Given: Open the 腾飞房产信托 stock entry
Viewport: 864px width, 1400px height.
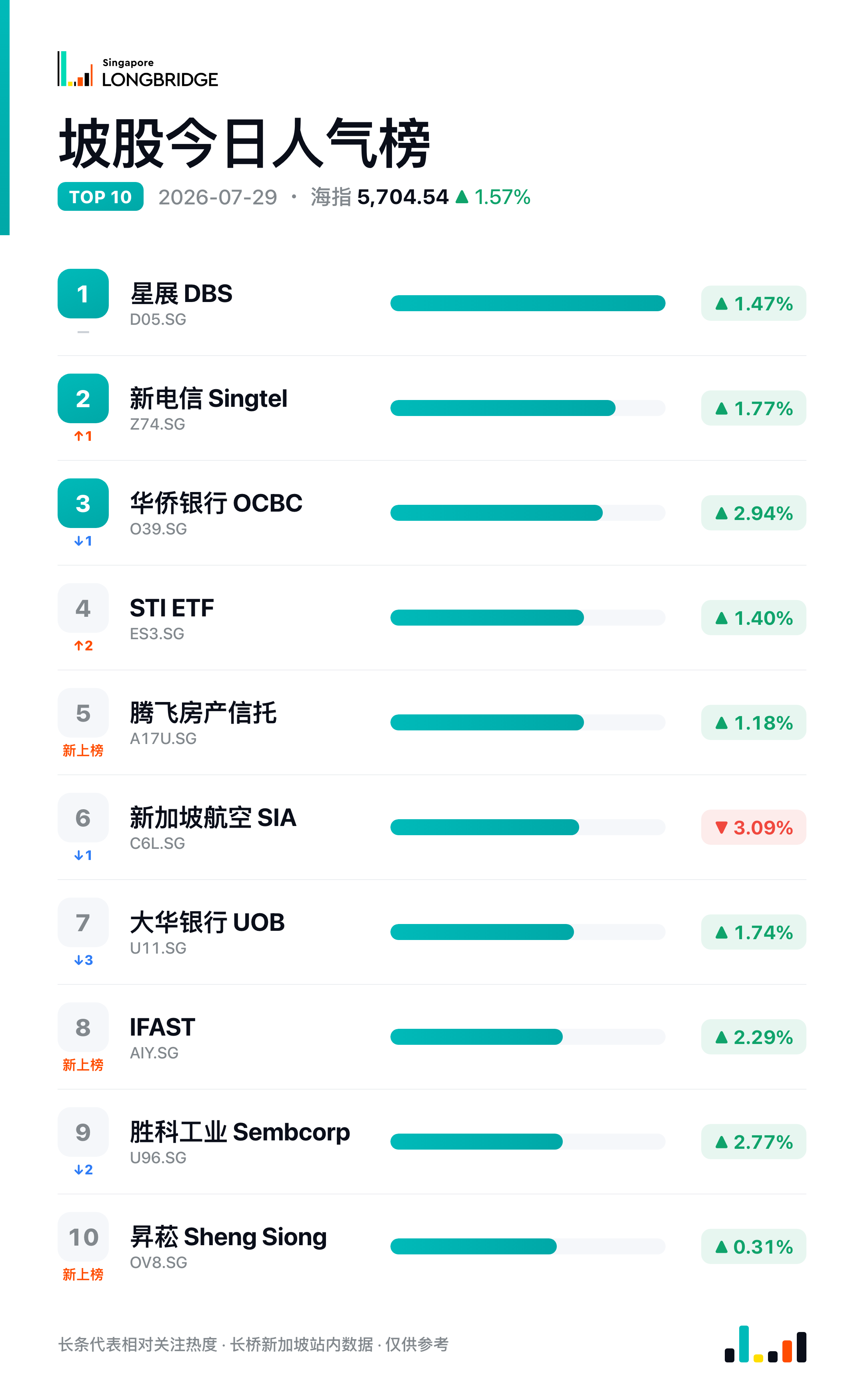Looking at the screenshot, I should 203,722.
